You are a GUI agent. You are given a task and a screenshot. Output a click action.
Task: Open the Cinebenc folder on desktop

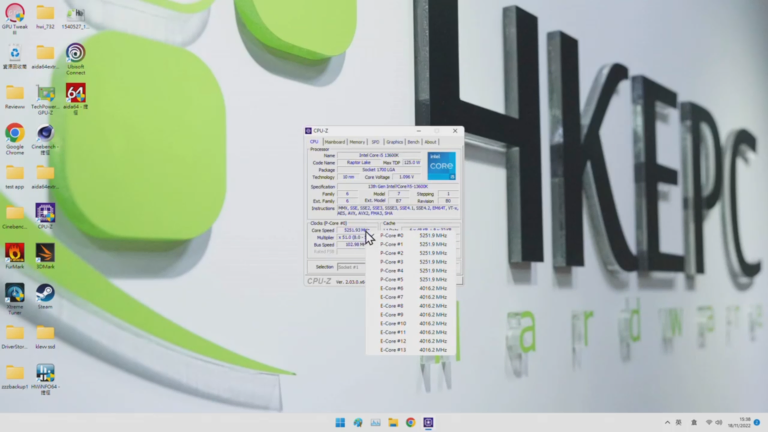pos(15,217)
